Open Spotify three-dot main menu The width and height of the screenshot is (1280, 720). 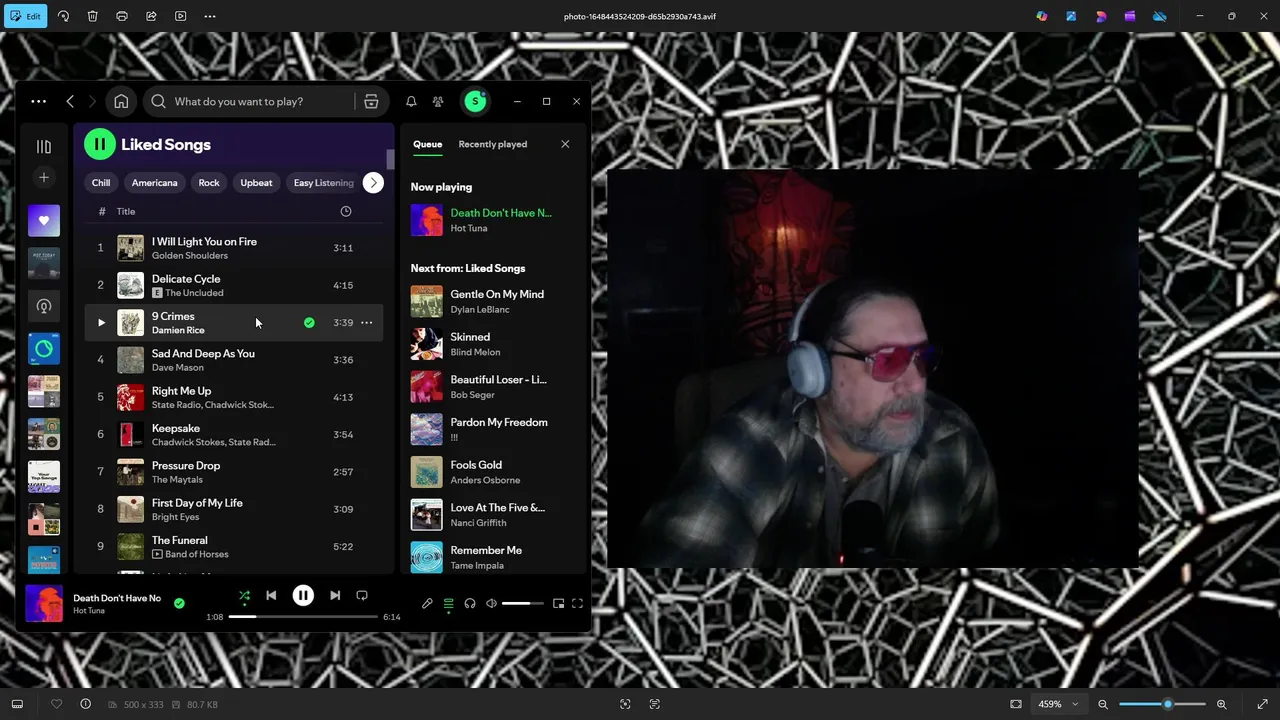[x=38, y=101]
